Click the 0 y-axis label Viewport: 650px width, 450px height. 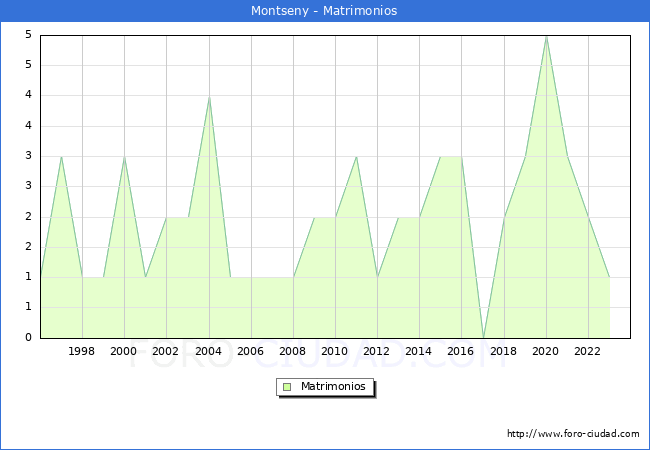pyautogui.click(x=28, y=337)
